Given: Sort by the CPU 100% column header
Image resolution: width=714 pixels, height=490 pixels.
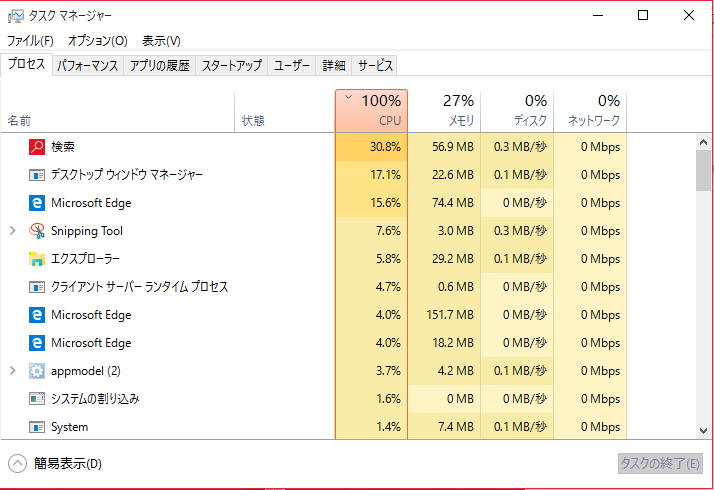Looking at the screenshot, I should [x=371, y=112].
